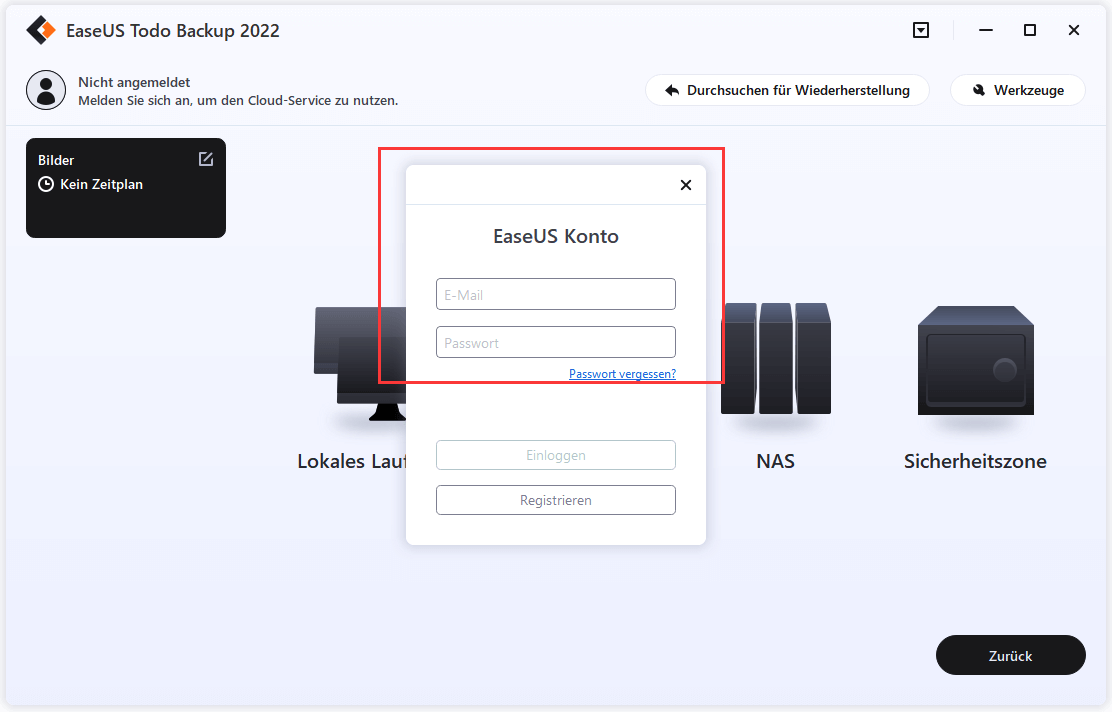Follow the Passwort vergessen? link
1112x712 pixels.
(x=623, y=374)
